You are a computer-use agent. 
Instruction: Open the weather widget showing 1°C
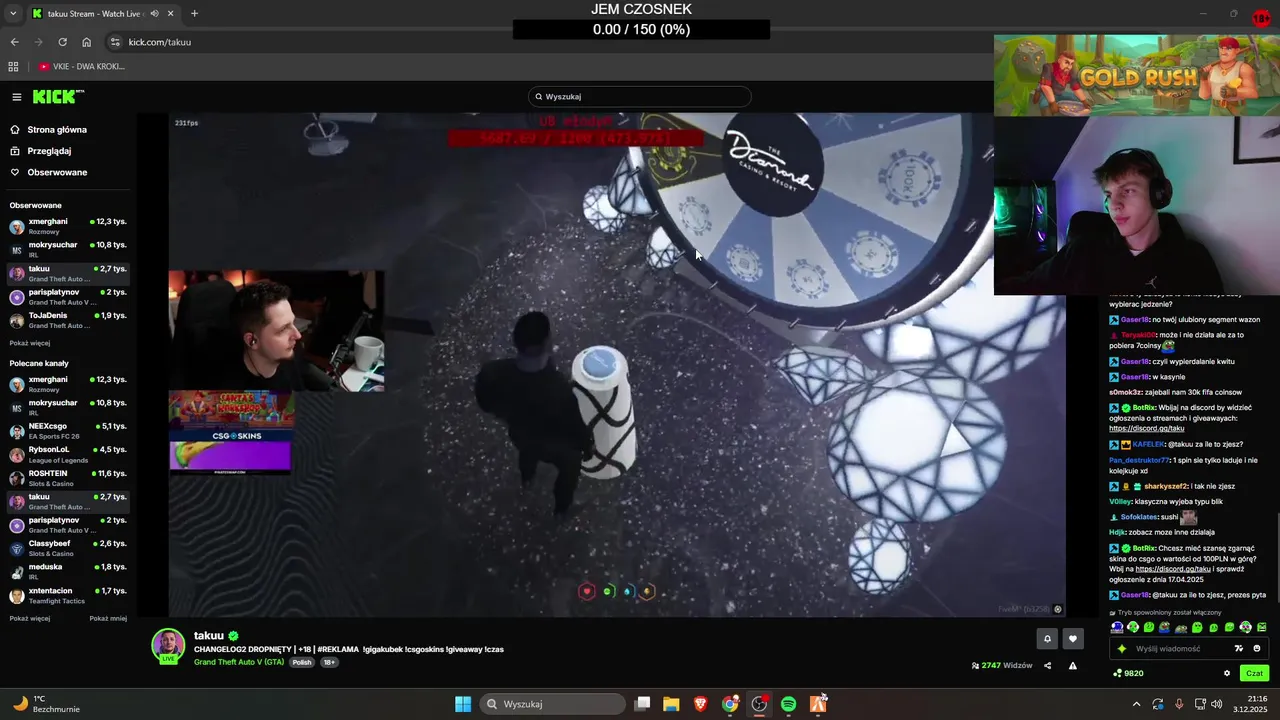[x=45, y=704]
